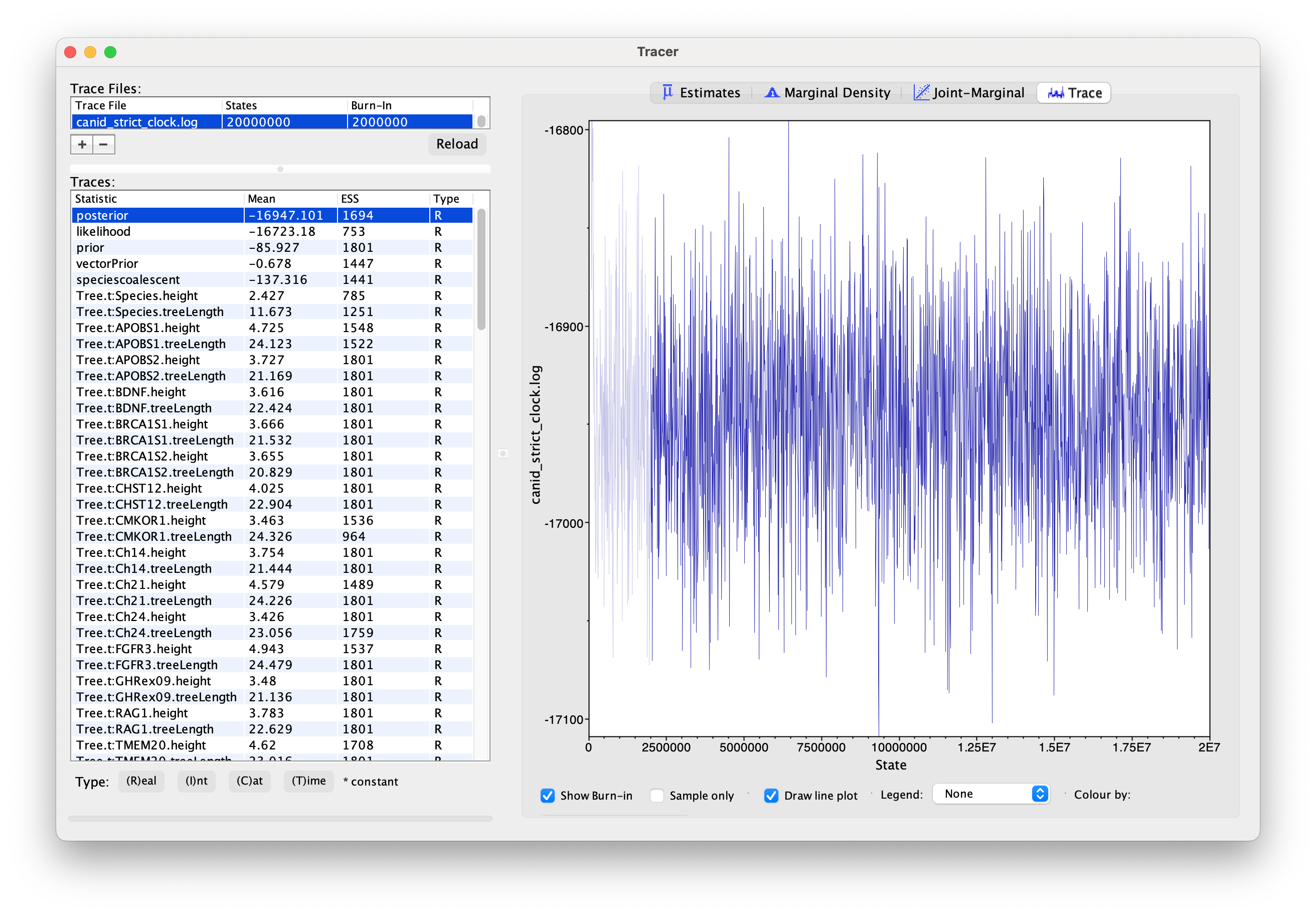Click the green zoom window button
This screenshot has height=915, width=1316.
(x=111, y=52)
